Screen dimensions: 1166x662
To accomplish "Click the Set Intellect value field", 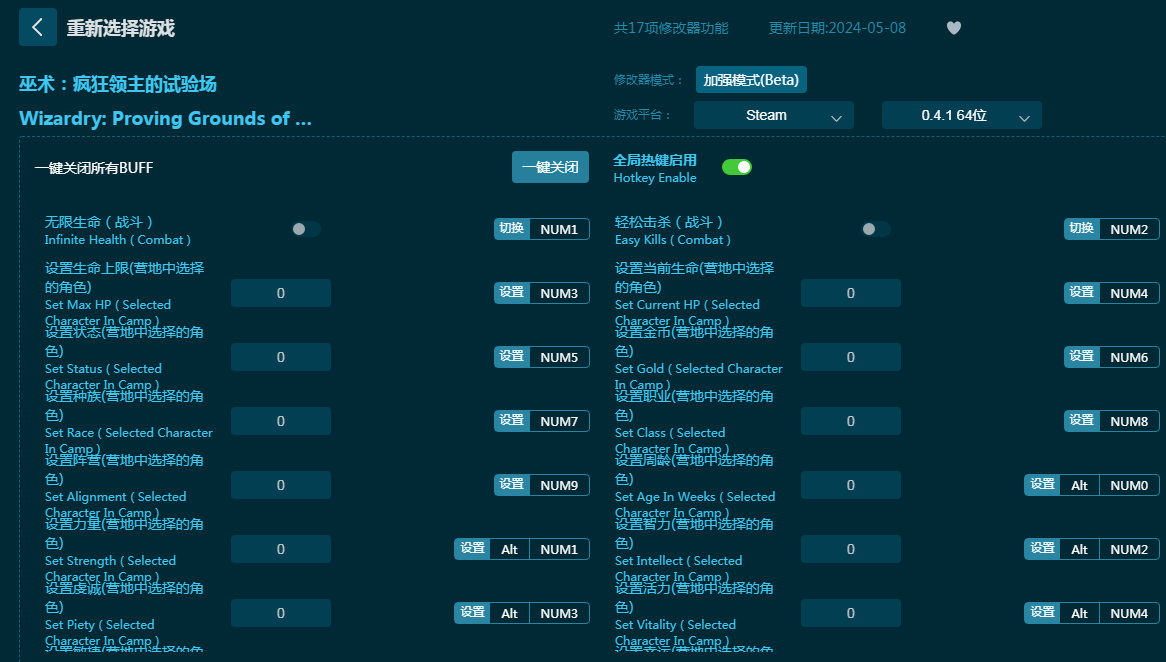I will (x=851, y=549).
